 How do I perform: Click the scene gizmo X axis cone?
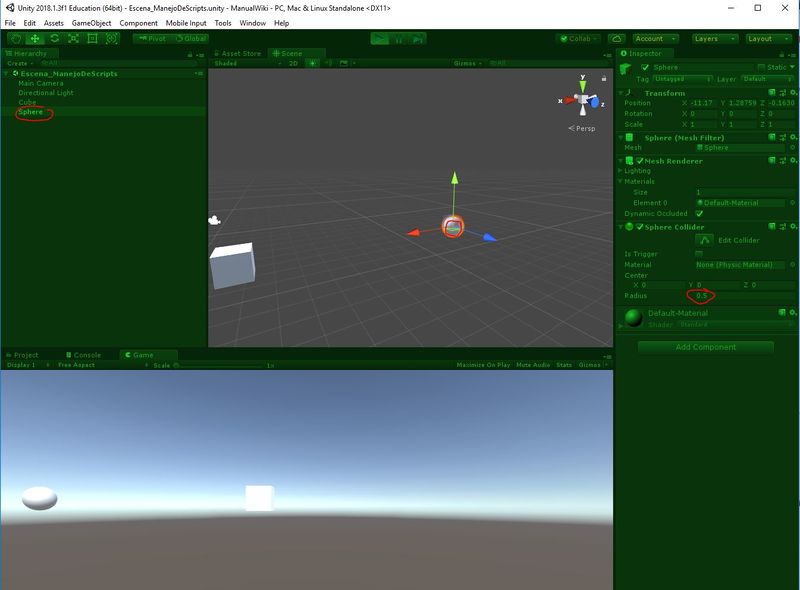(569, 100)
